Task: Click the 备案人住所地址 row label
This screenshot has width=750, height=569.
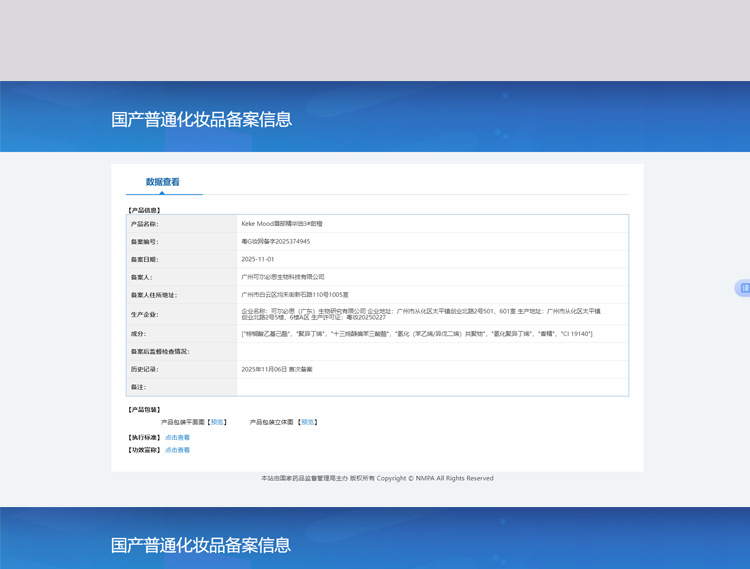Action: pos(154,295)
